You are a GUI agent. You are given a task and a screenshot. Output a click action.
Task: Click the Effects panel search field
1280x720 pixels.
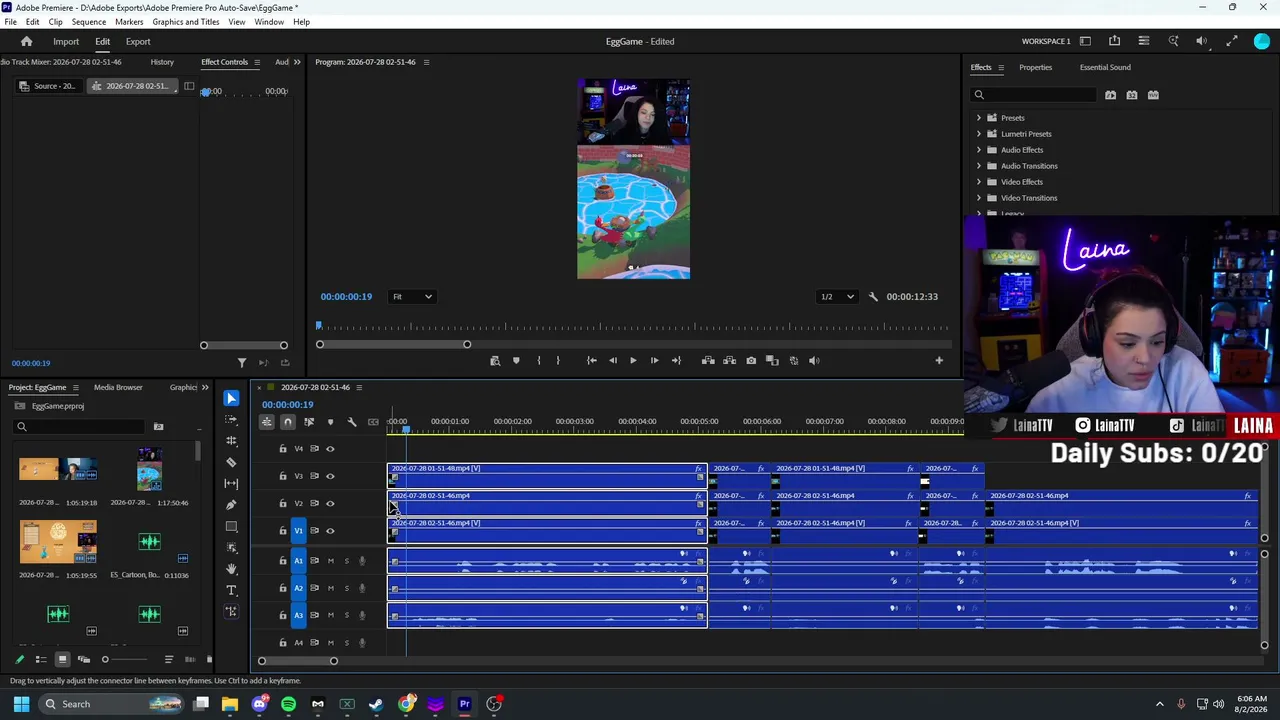point(1034,95)
